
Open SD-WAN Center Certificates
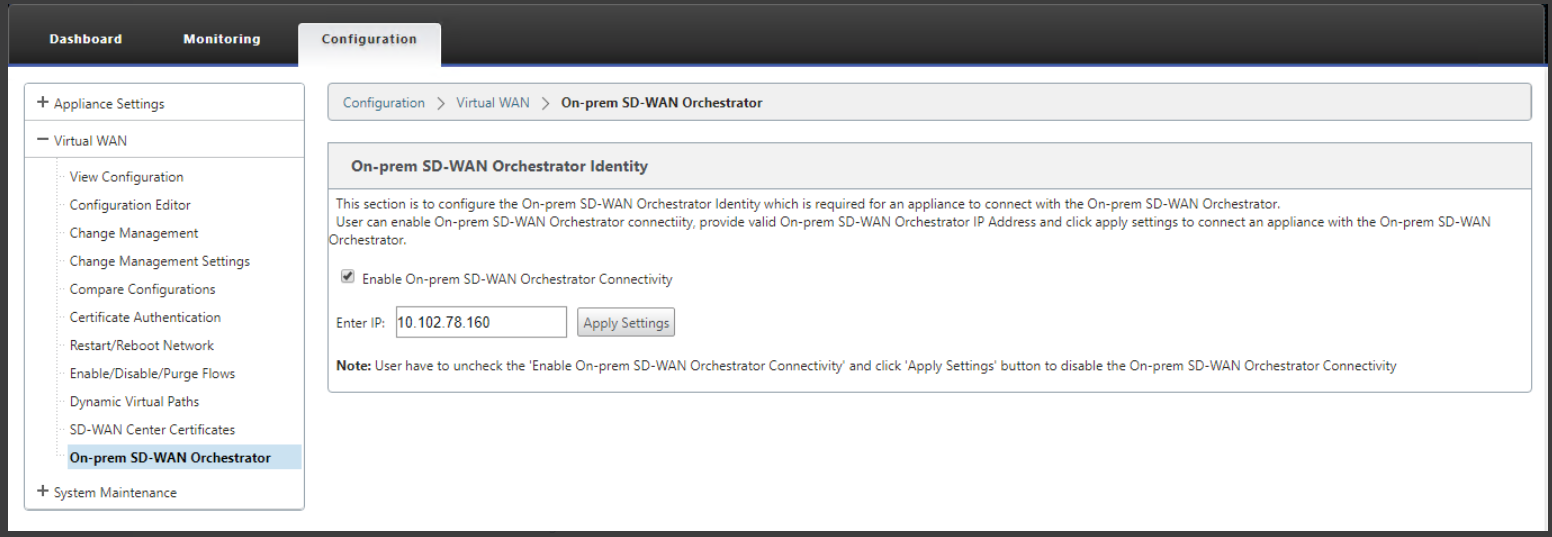coord(152,429)
